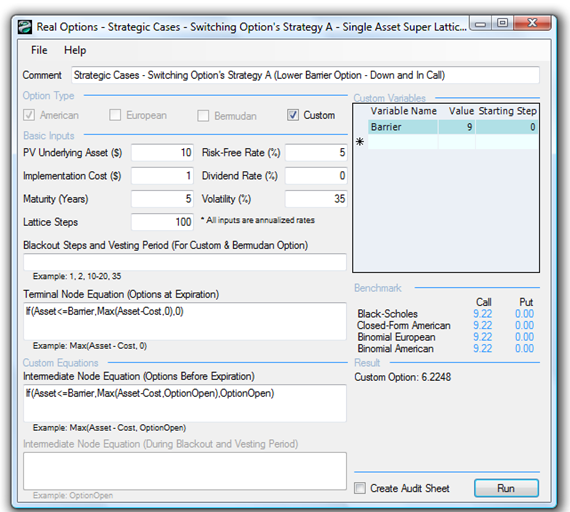Viewport: 570px width, 512px height.
Task: Click the Real Options app icon in title bar
Action: [x=25, y=27]
